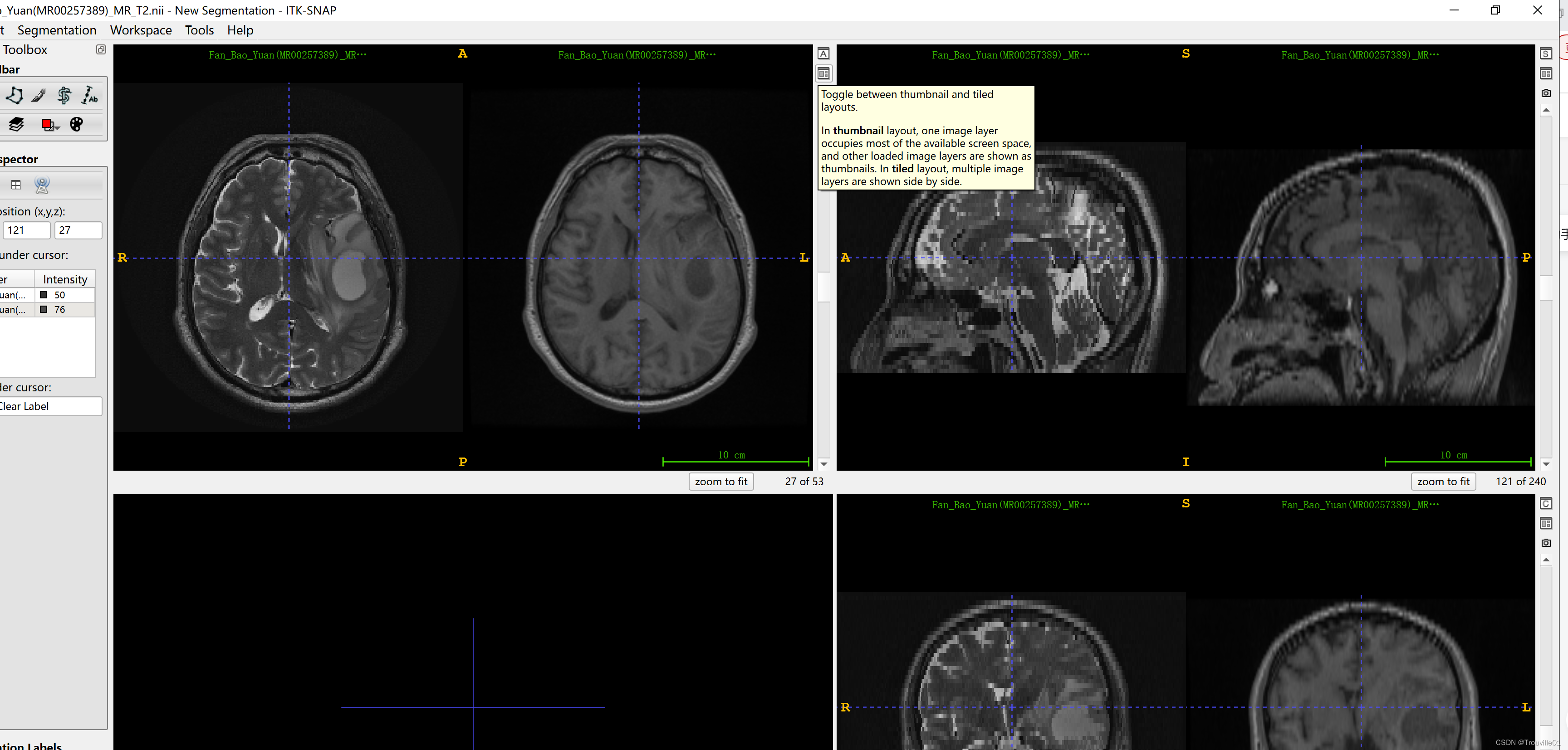
Task: Click the Clear Label combo box
Action: (50, 406)
